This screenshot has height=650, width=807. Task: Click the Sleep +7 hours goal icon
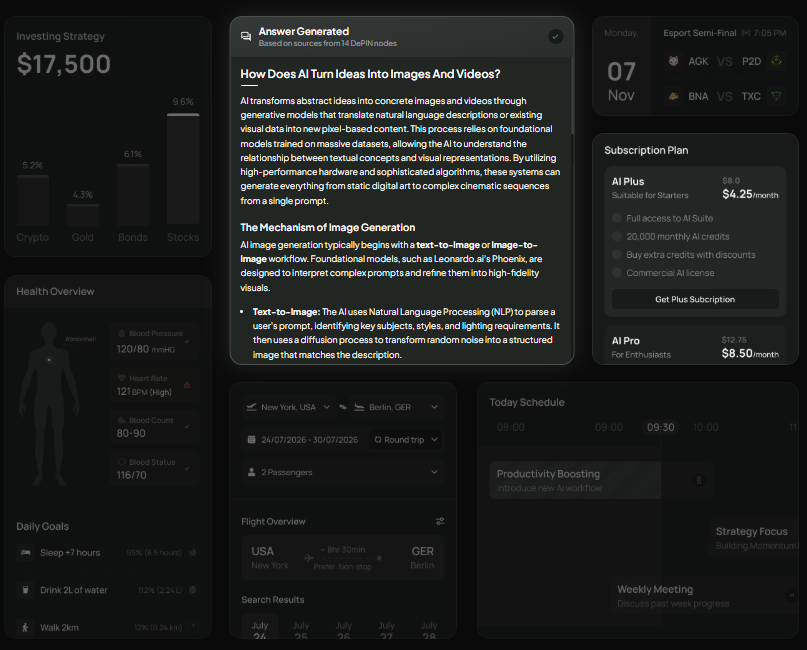coord(24,551)
